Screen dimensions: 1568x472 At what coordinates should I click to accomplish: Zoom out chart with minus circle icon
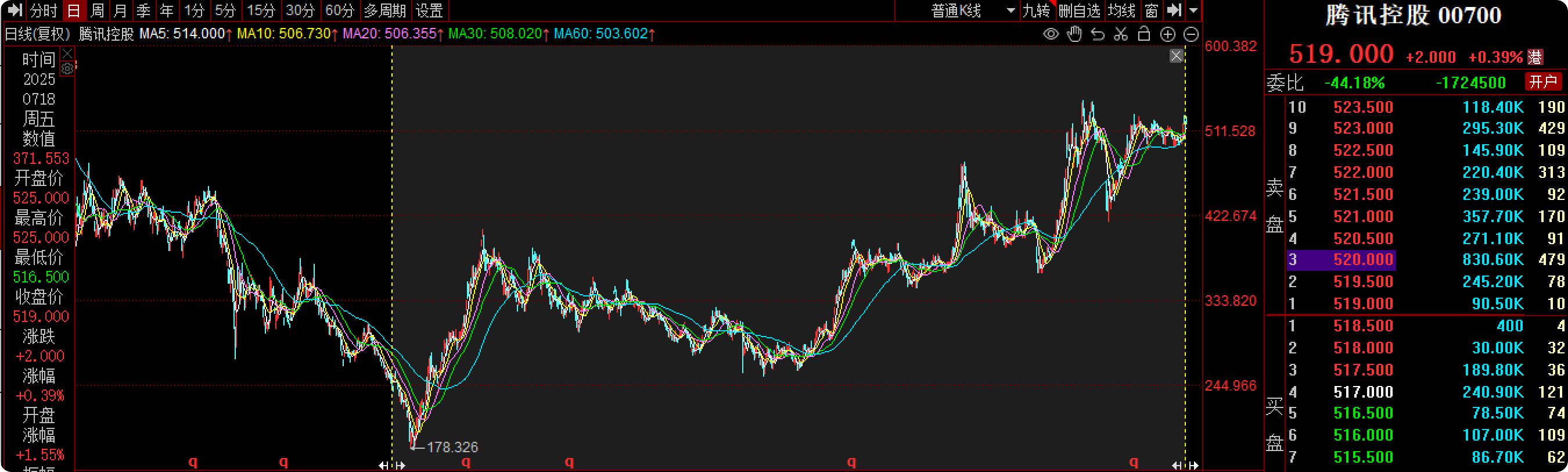tap(1191, 34)
